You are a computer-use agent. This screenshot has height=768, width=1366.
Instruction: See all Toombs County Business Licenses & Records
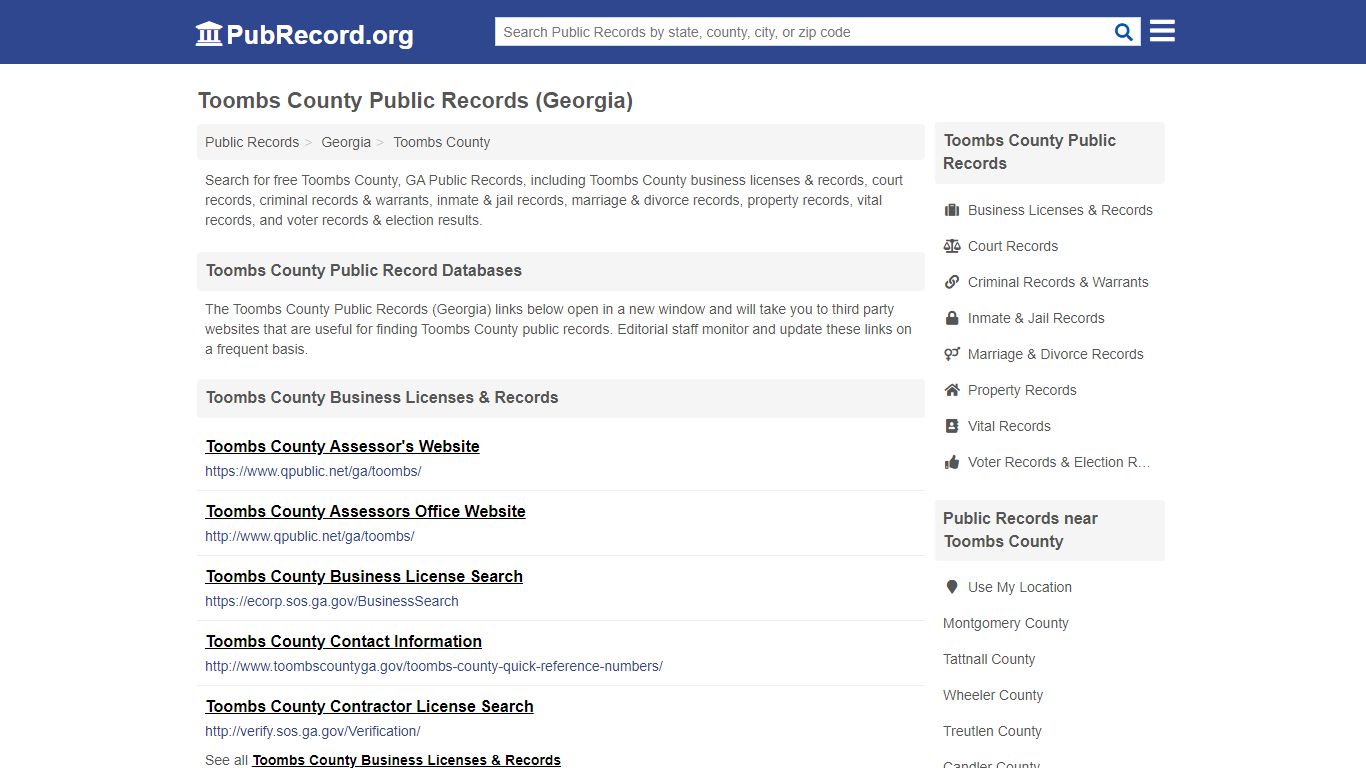pyautogui.click(x=406, y=760)
